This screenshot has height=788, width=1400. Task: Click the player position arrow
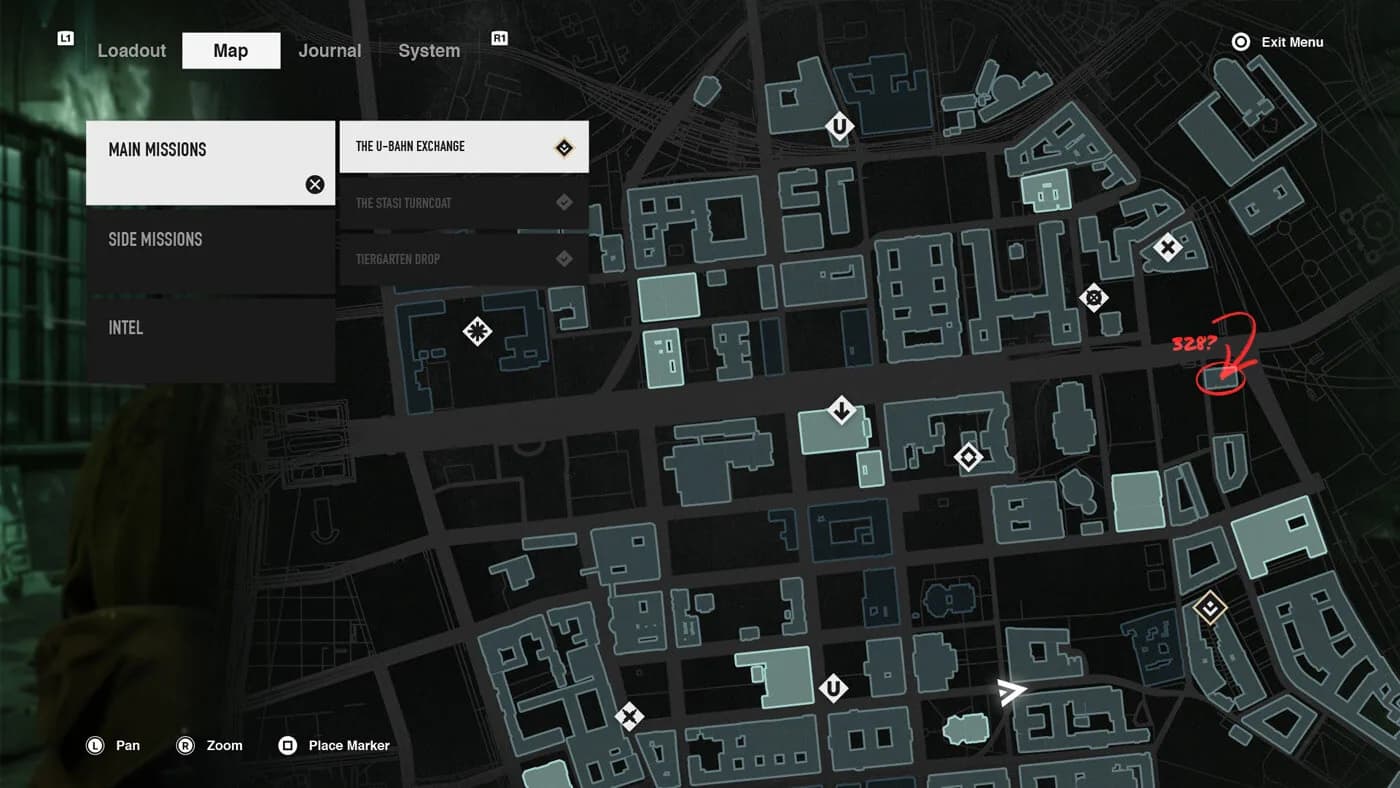pyautogui.click(x=1011, y=692)
